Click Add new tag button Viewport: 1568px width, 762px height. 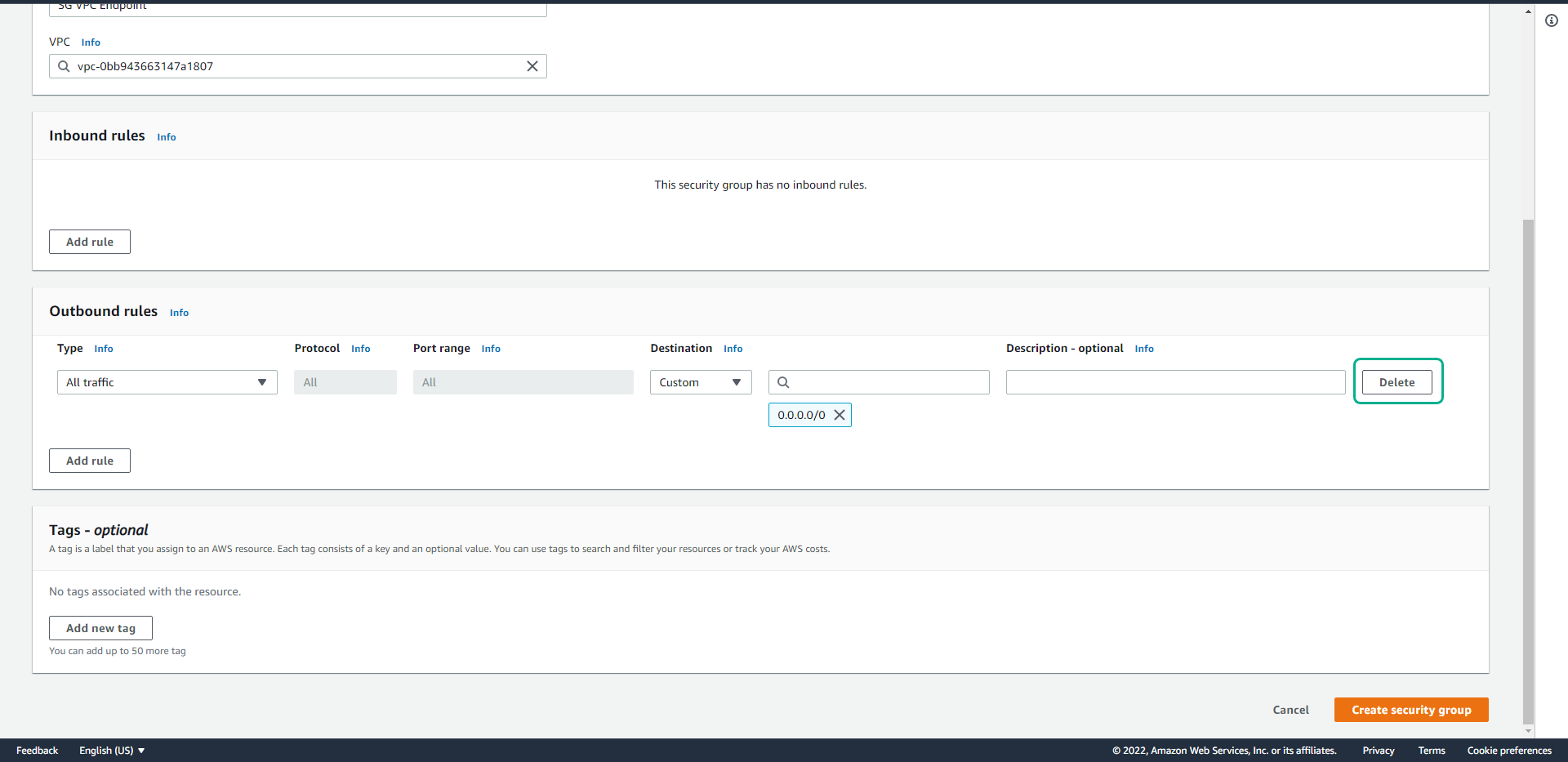click(100, 628)
